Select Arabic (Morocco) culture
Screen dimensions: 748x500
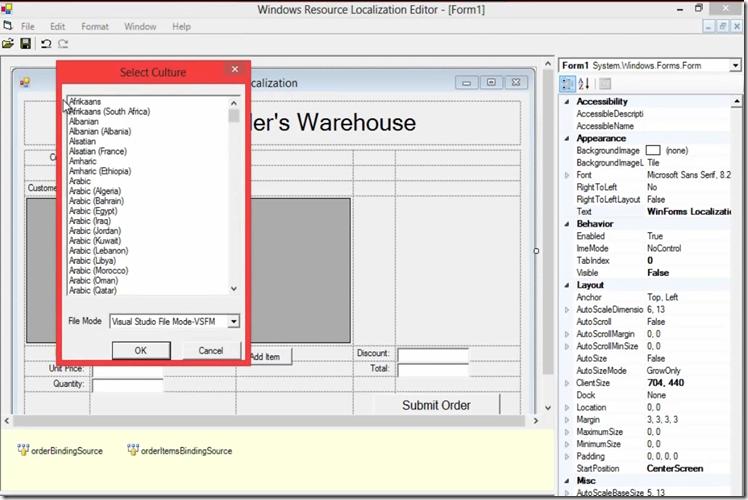pyautogui.click(x=98, y=271)
